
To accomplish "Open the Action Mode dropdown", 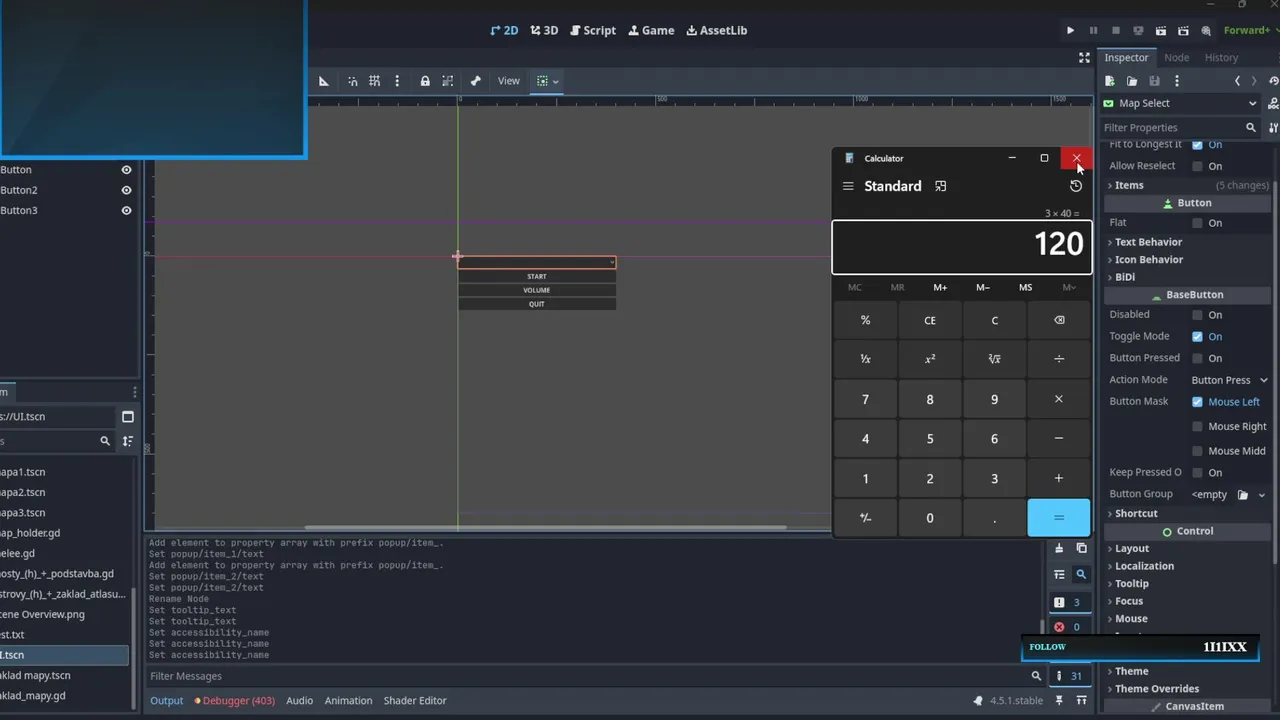I will pos(1229,380).
